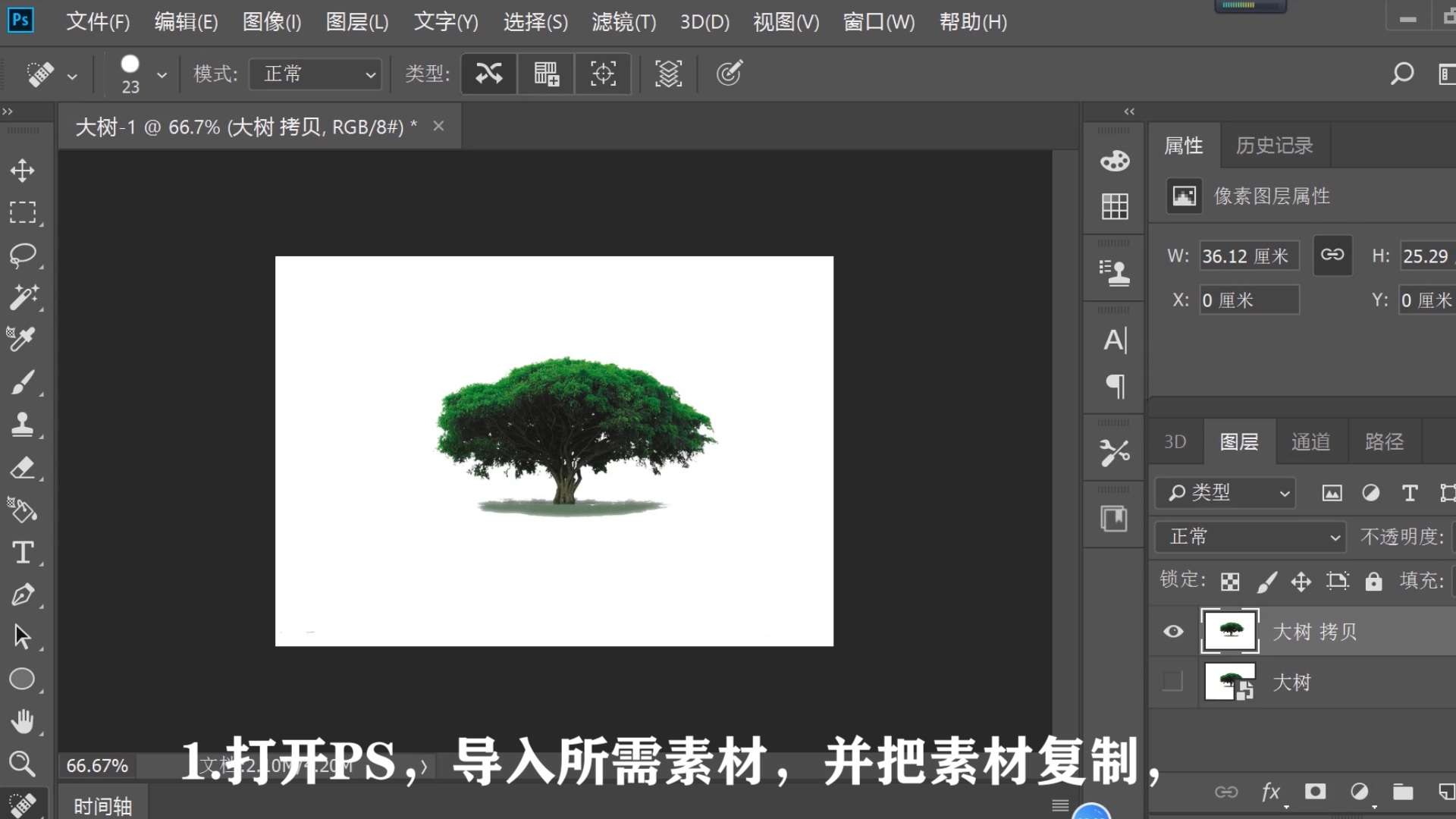Select the Lasso tool
1456x819 pixels.
tap(23, 255)
